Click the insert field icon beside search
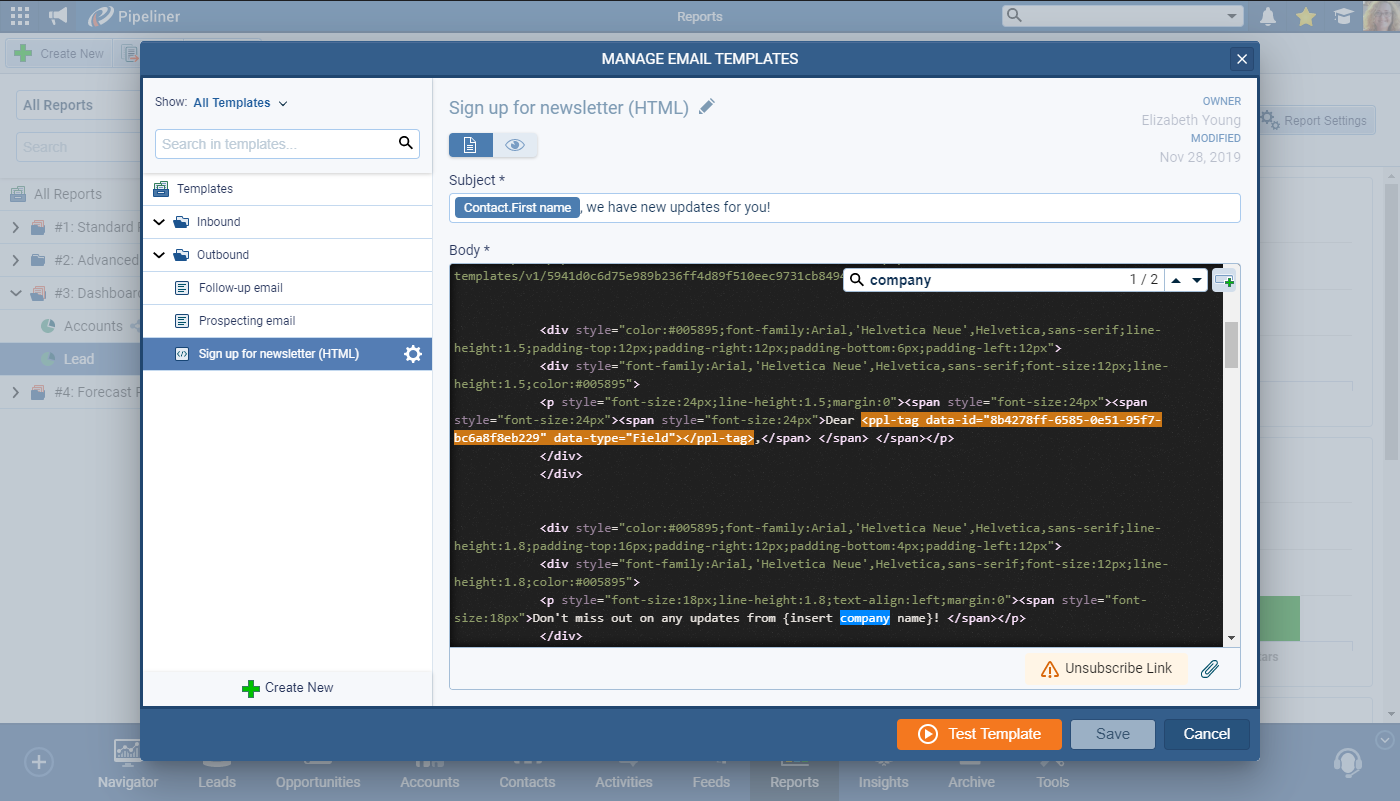This screenshot has width=1400, height=801. (x=1224, y=281)
